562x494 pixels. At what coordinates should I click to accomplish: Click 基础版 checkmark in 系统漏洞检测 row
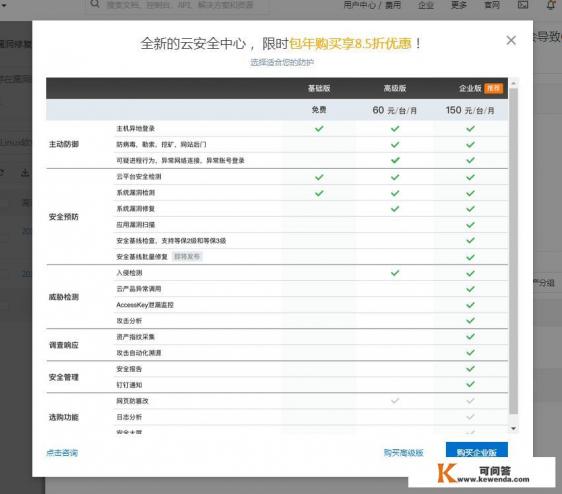[x=319, y=193]
